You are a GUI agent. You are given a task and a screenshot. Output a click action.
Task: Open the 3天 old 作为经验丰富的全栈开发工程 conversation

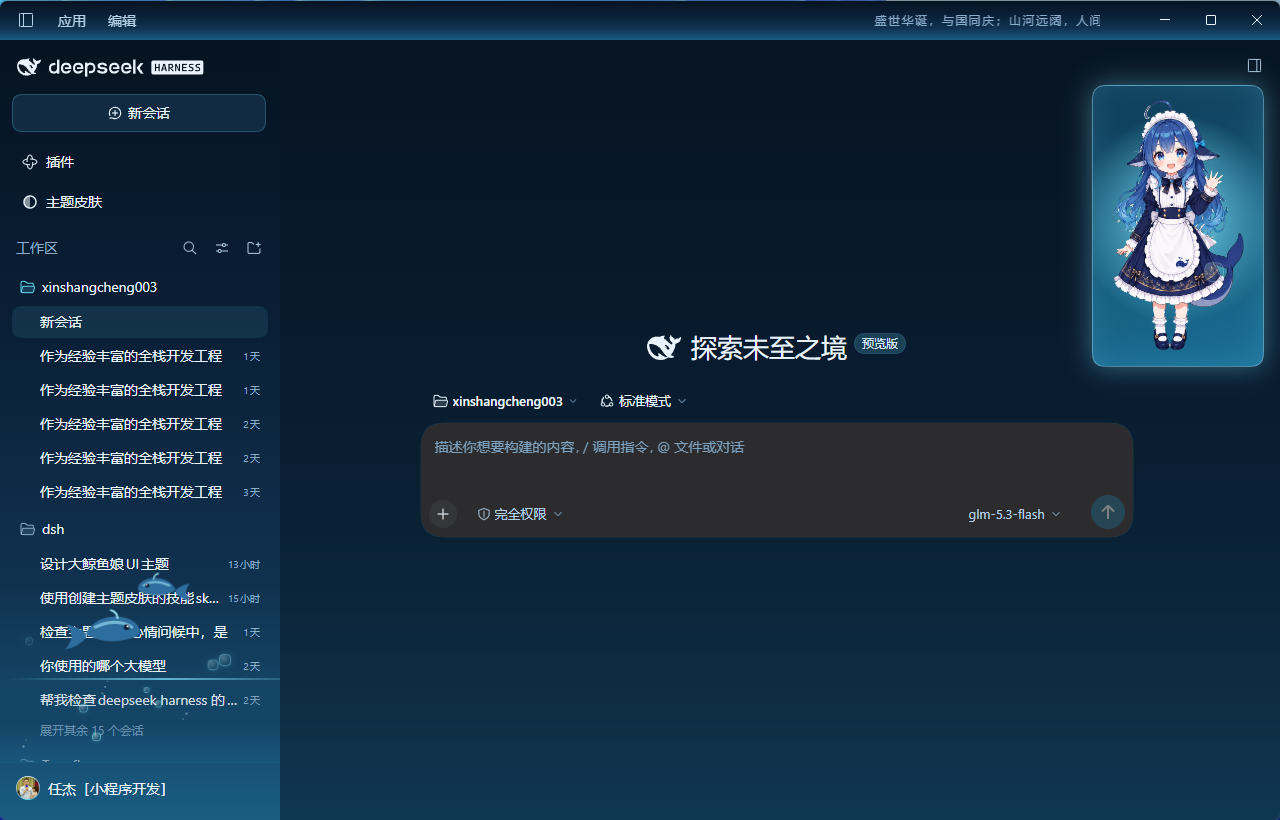[x=140, y=492]
